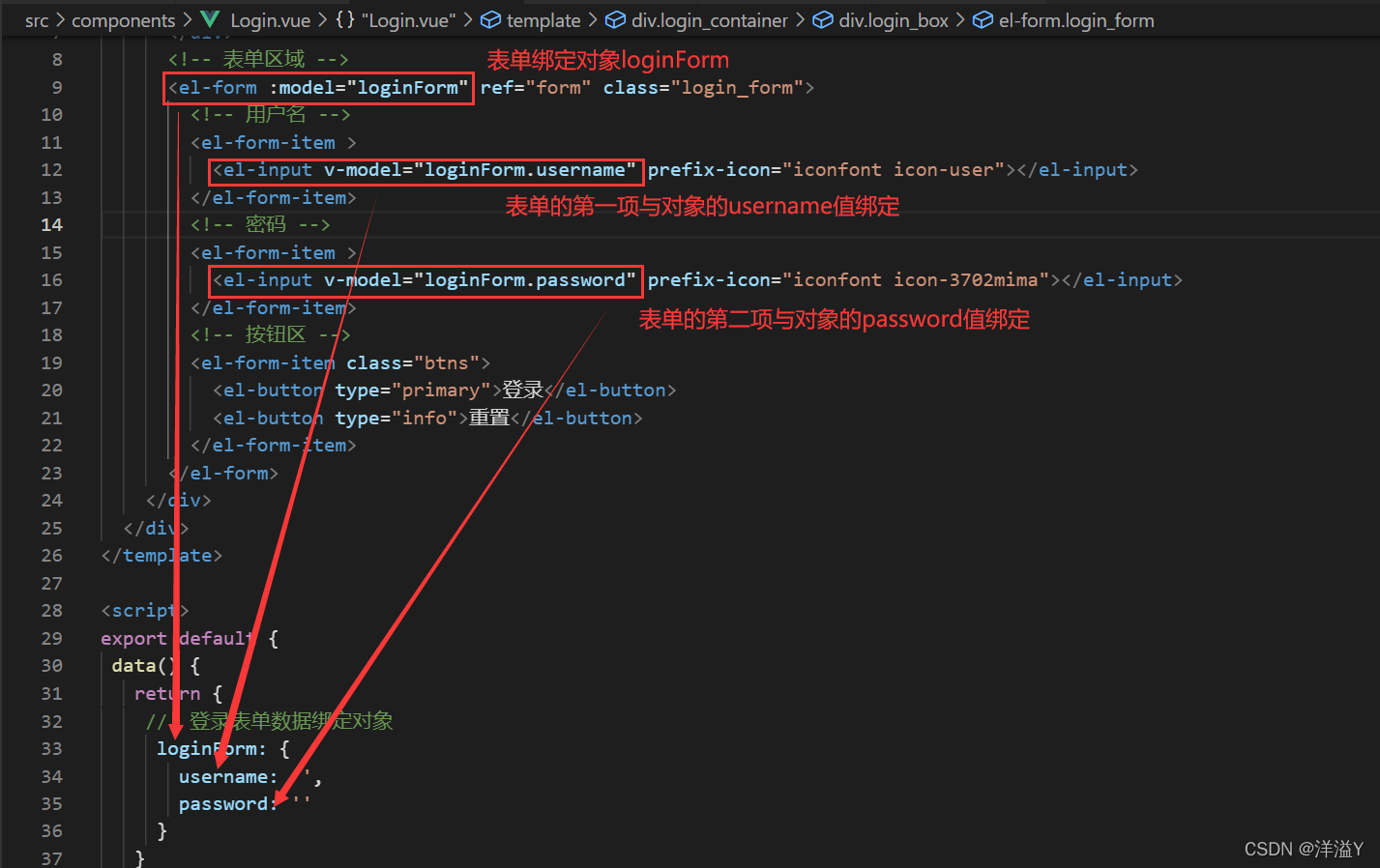
Task: Select the div.login_box breadcrumb
Action: 894,20
